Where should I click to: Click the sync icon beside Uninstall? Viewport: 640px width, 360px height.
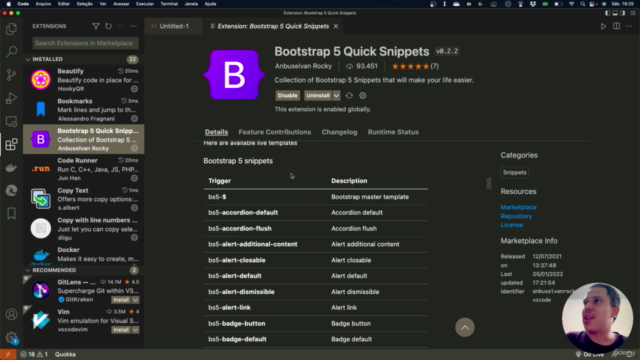pyautogui.click(x=349, y=96)
